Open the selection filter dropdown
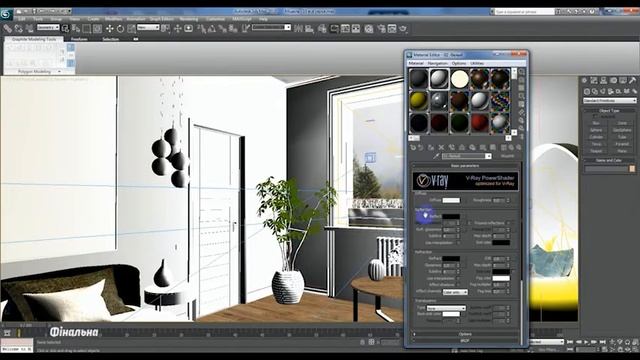The width and height of the screenshot is (640, 360). (x=48, y=27)
